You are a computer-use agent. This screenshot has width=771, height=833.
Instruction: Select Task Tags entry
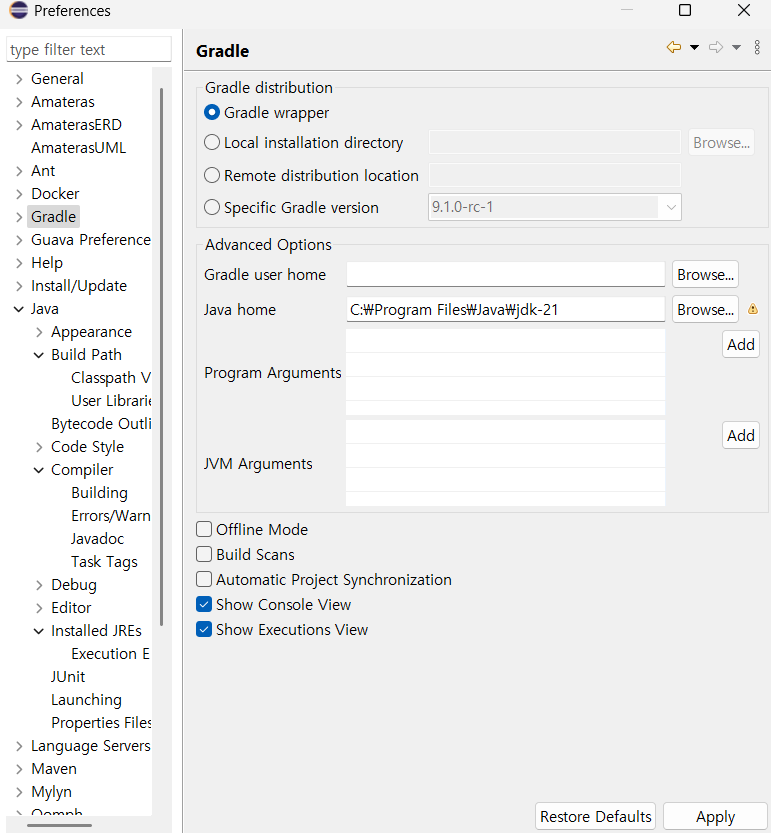pyautogui.click(x=104, y=562)
